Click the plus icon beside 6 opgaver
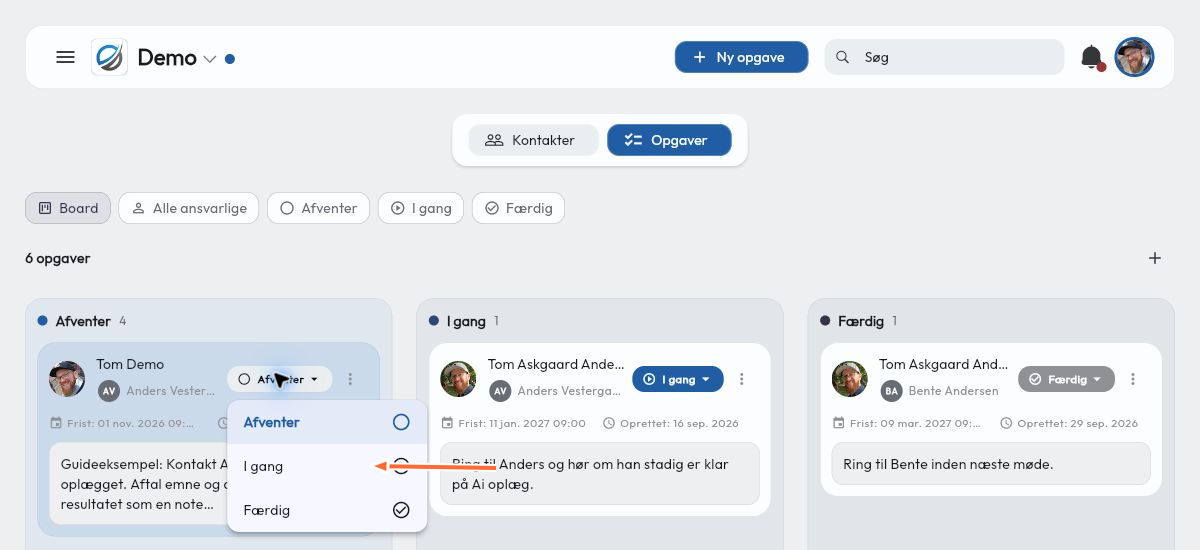 1155,258
